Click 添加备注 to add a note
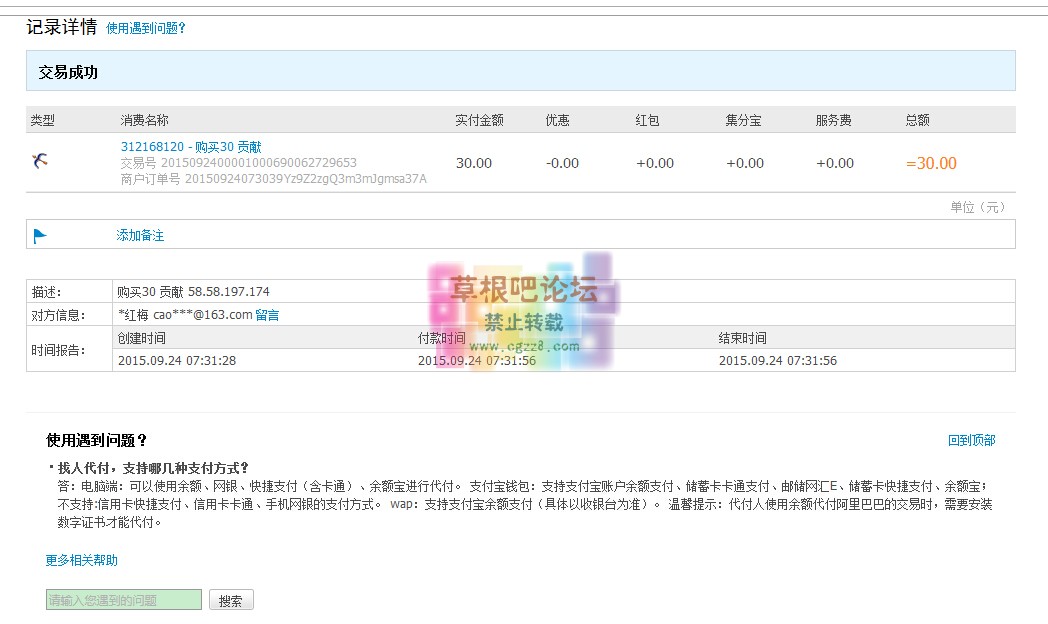This screenshot has height=624, width=1048. coord(140,236)
